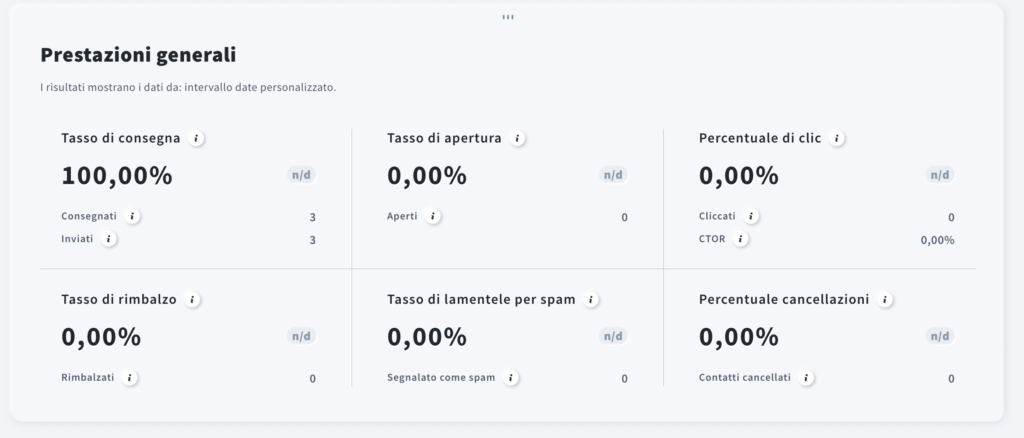Click the Rimbalzati info icon
1024x438 pixels.
130,377
